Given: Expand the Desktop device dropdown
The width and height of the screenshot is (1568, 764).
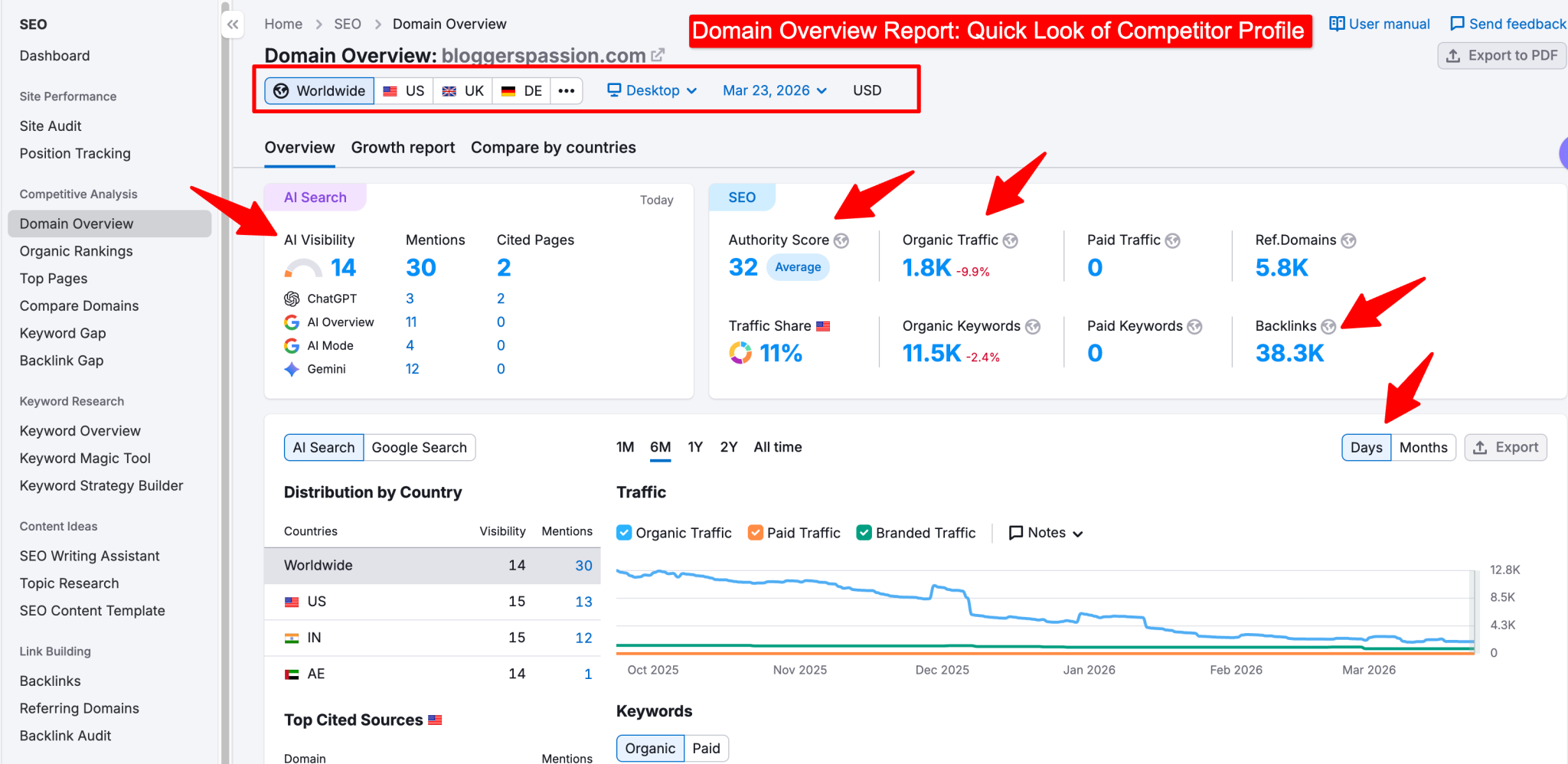Looking at the screenshot, I should point(652,90).
